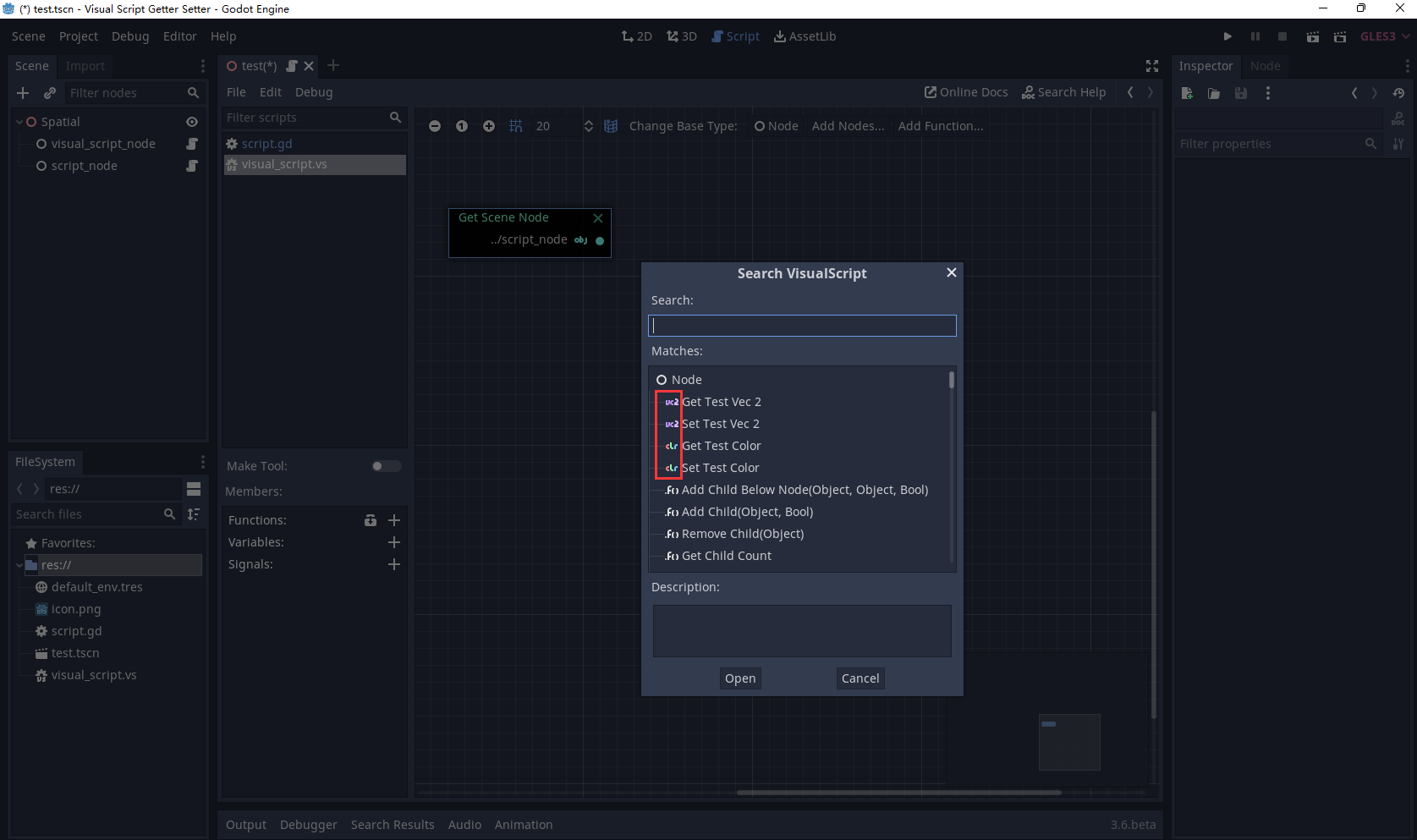Save the current resource in the Inspector
Viewport: 1417px width, 840px height.
pyautogui.click(x=1240, y=93)
